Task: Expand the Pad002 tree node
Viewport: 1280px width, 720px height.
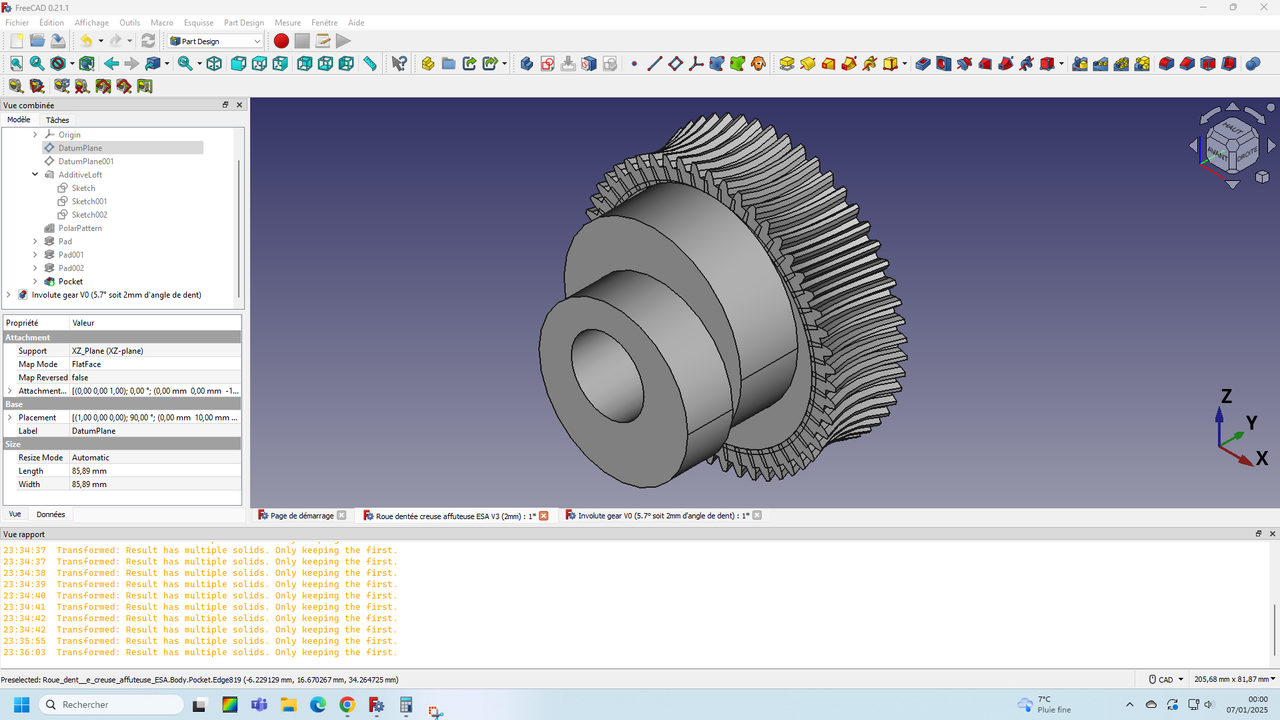Action: (35, 268)
